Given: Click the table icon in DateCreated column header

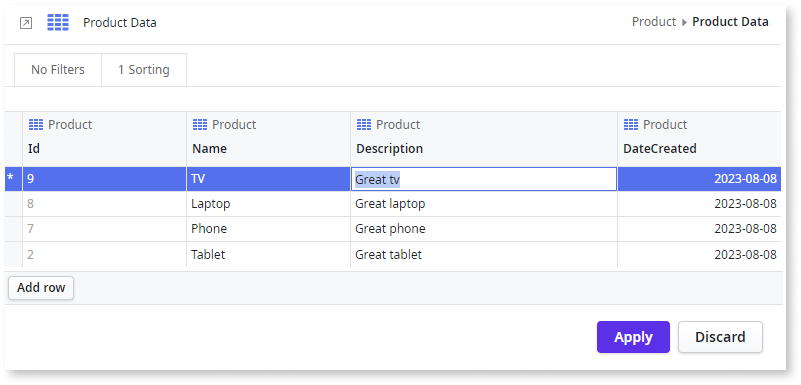Looking at the screenshot, I should coord(631,124).
